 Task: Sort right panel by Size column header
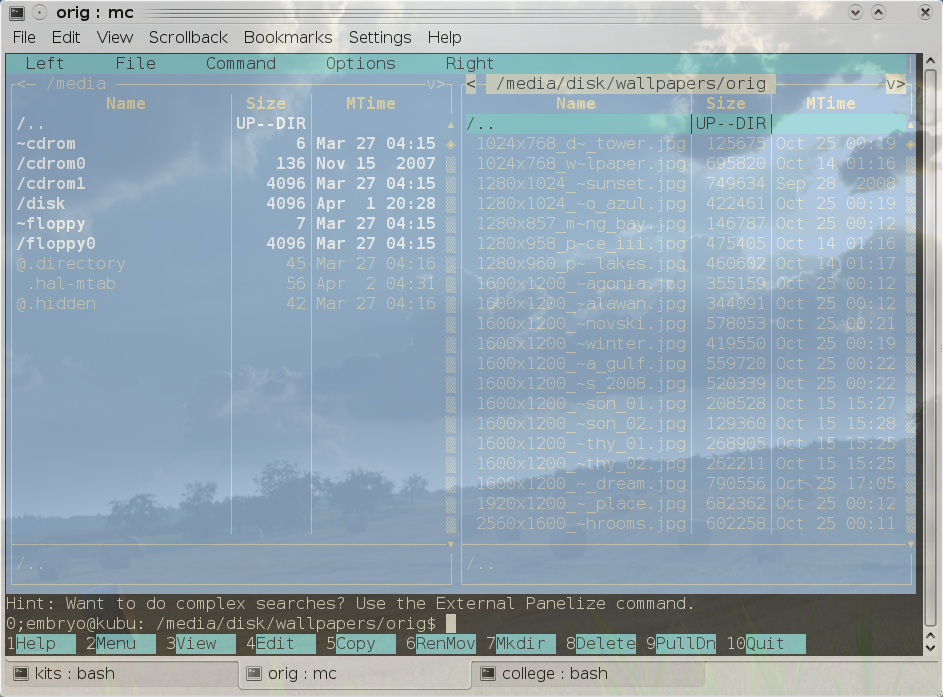point(725,103)
